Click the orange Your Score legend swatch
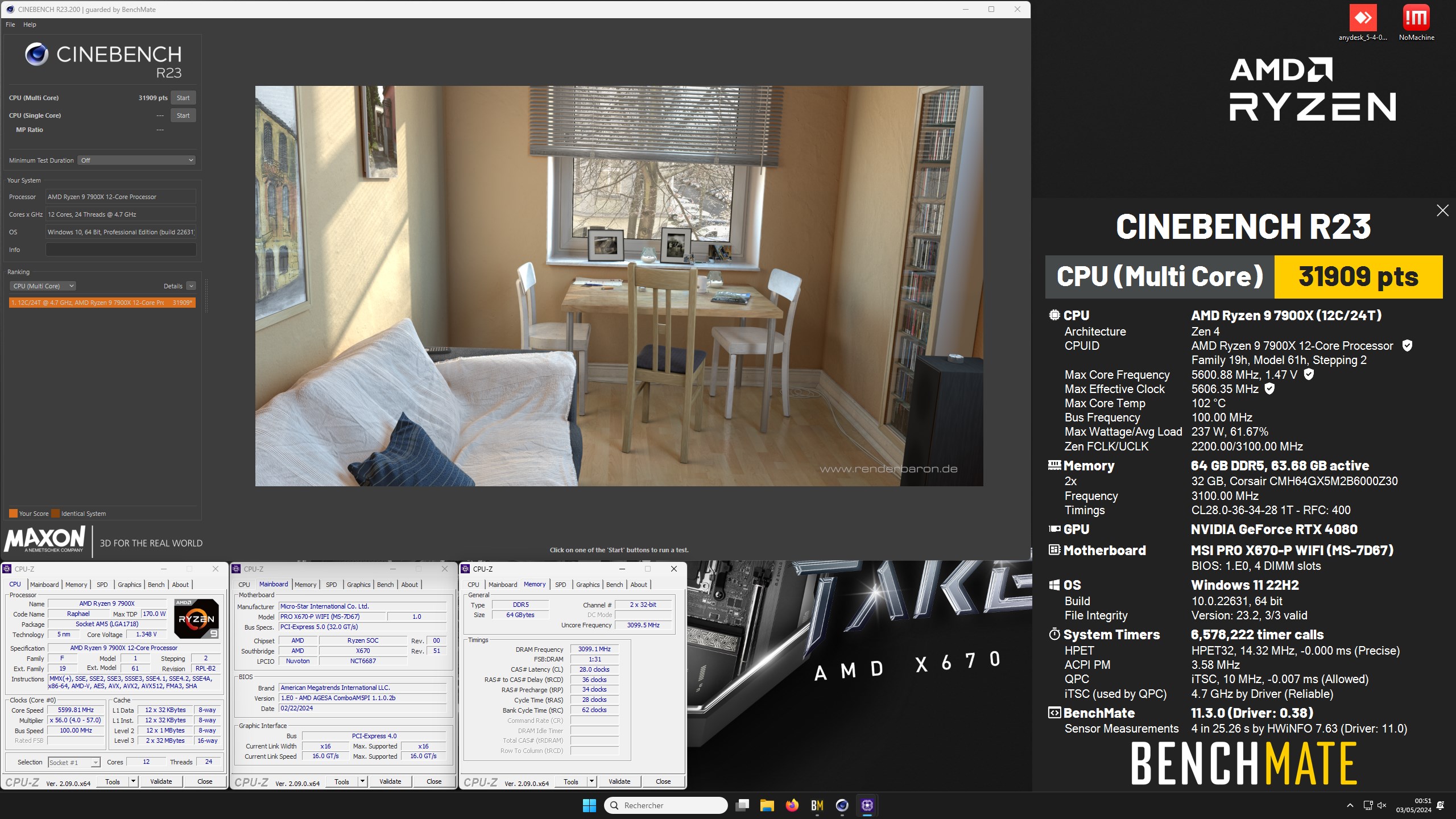This screenshot has width=1456, height=819. coord(13,514)
